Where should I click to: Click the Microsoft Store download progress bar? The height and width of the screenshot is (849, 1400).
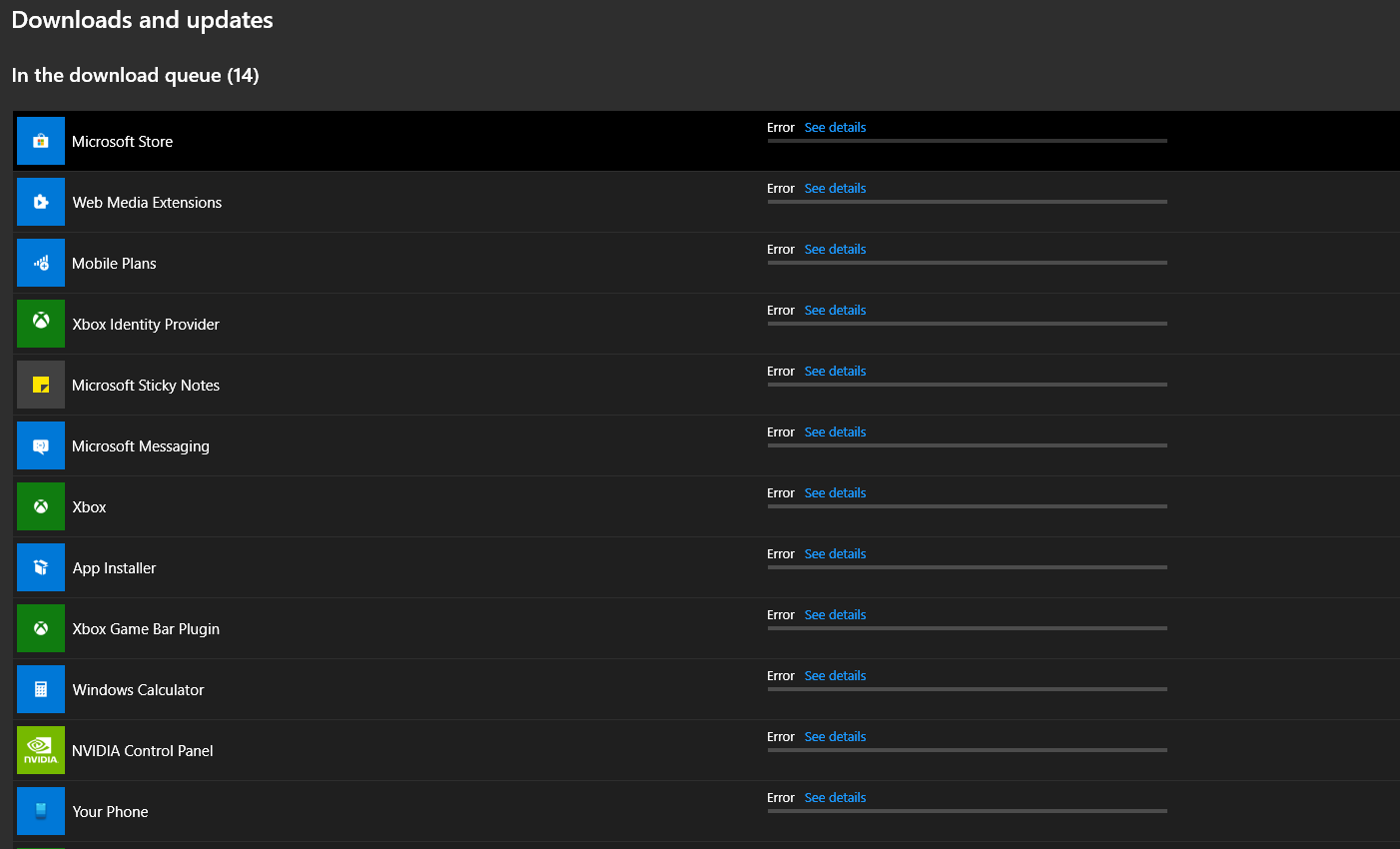[x=967, y=141]
